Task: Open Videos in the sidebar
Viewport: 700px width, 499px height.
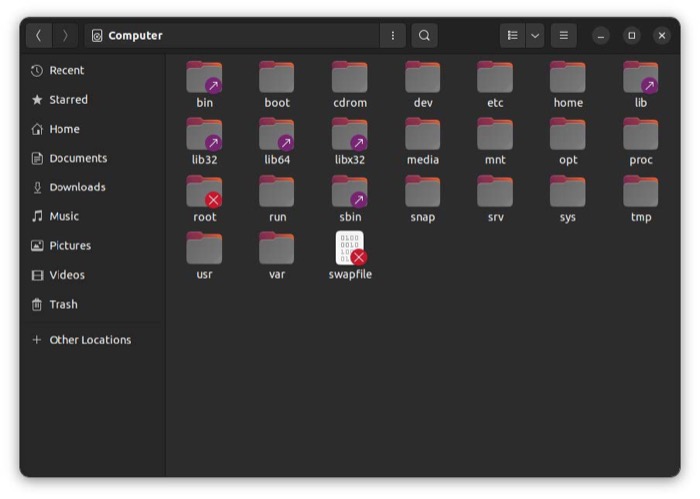Action: click(94, 275)
